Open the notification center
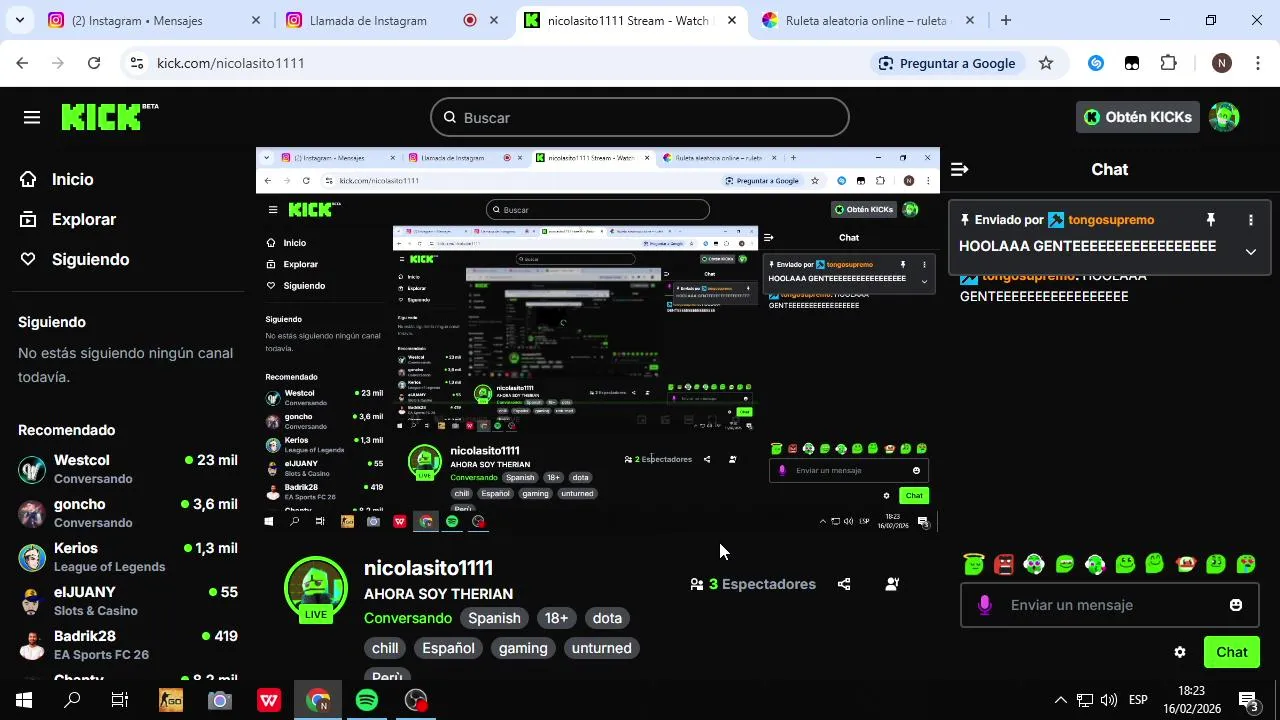The height and width of the screenshot is (720, 1280). coord(1248,700)
